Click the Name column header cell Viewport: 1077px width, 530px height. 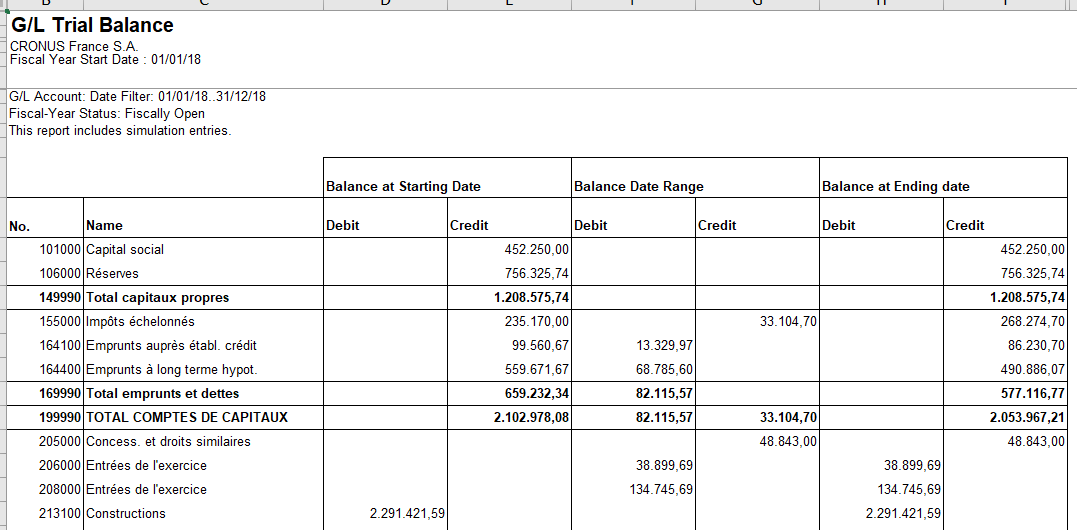(x=105, y=226)
